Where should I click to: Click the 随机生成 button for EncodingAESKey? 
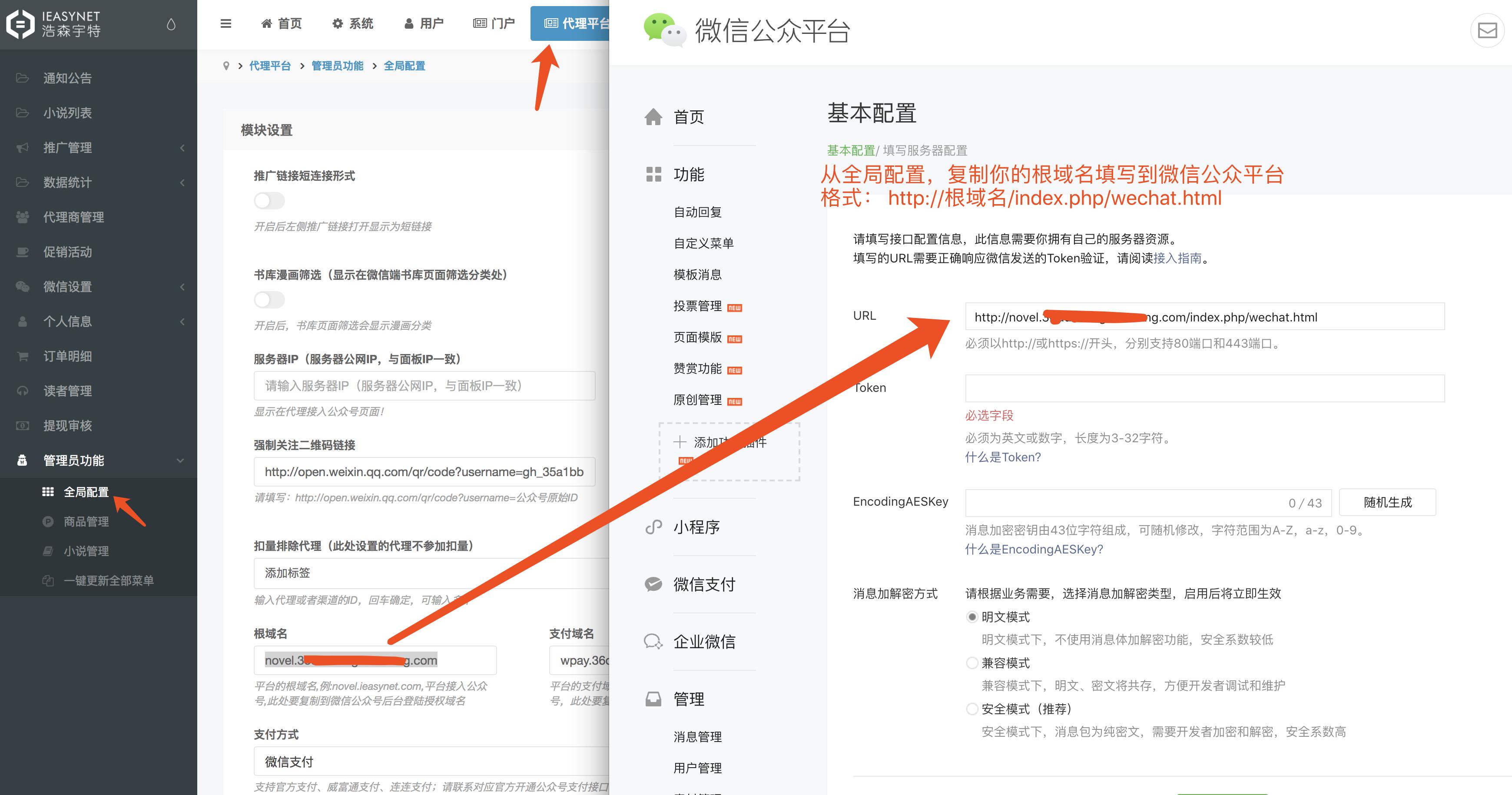click(x=1387, y=502)
